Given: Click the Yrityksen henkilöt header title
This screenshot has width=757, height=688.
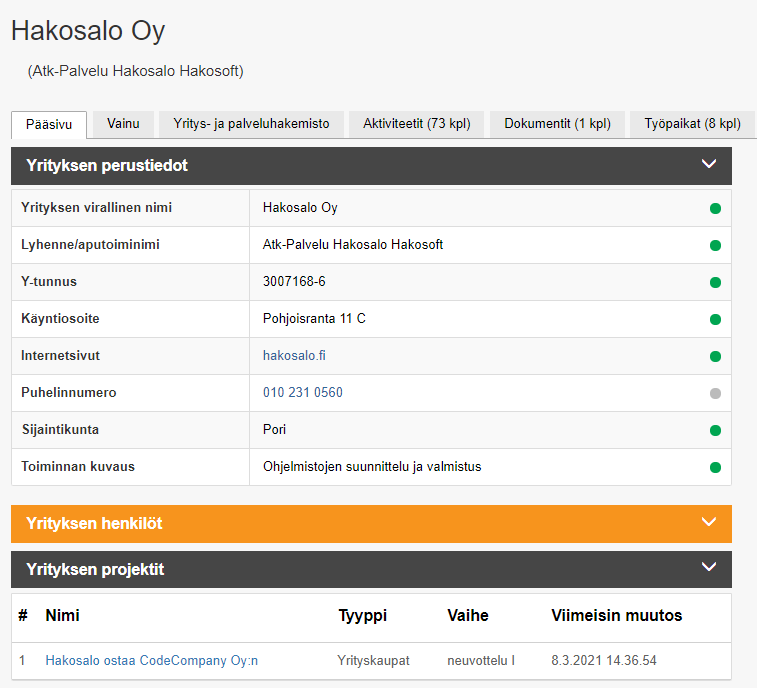Looking at the screenshot, I should (x=94, y=524).
